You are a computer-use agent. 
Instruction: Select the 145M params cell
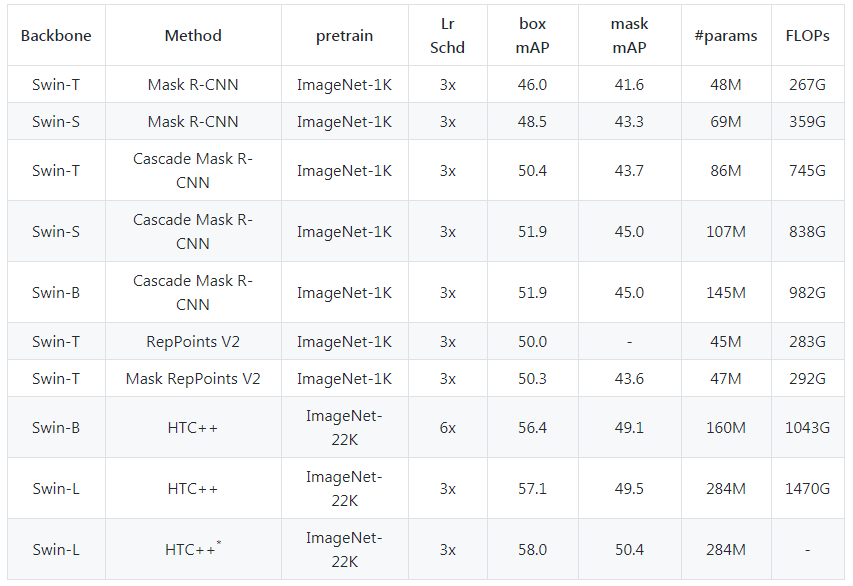point(725,293)
